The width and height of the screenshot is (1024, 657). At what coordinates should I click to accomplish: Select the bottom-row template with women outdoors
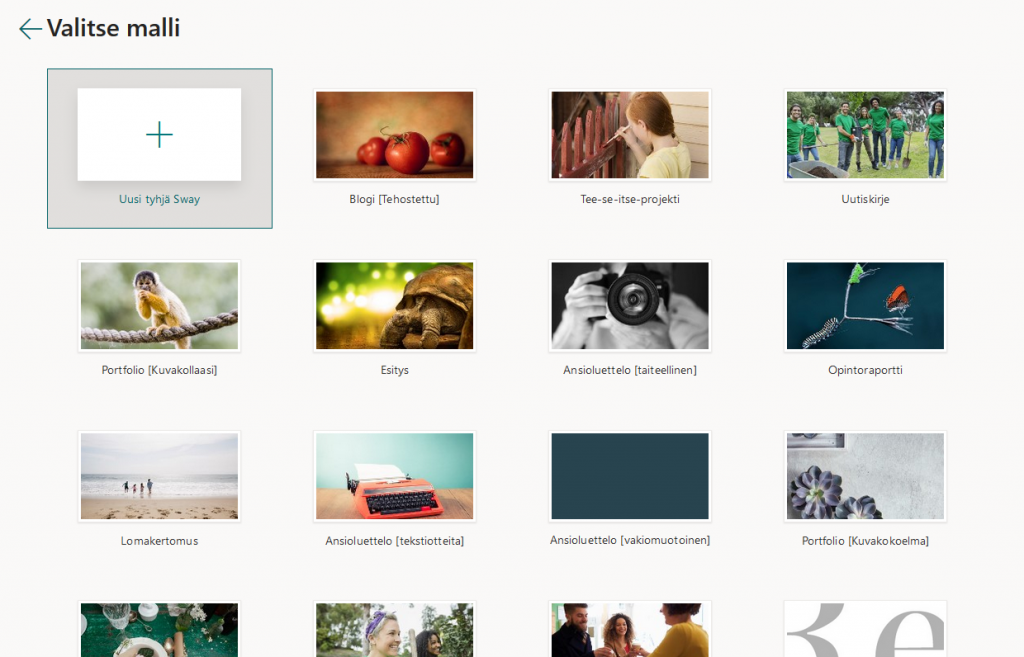pos(394,630)
